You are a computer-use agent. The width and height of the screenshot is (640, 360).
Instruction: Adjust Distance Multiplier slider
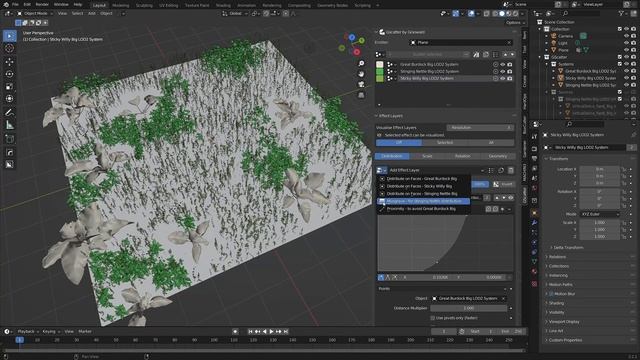point(469,308)
